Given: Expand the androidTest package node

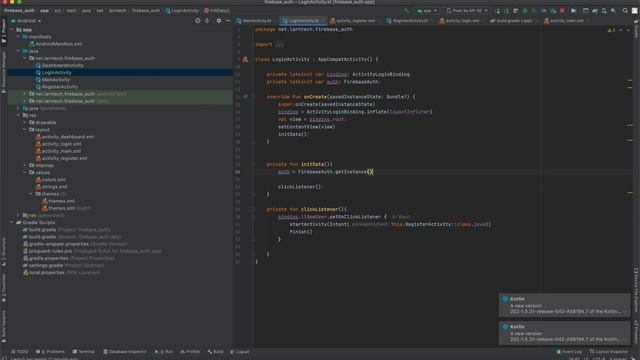Looking at the screenshot, I should [25, 94].
